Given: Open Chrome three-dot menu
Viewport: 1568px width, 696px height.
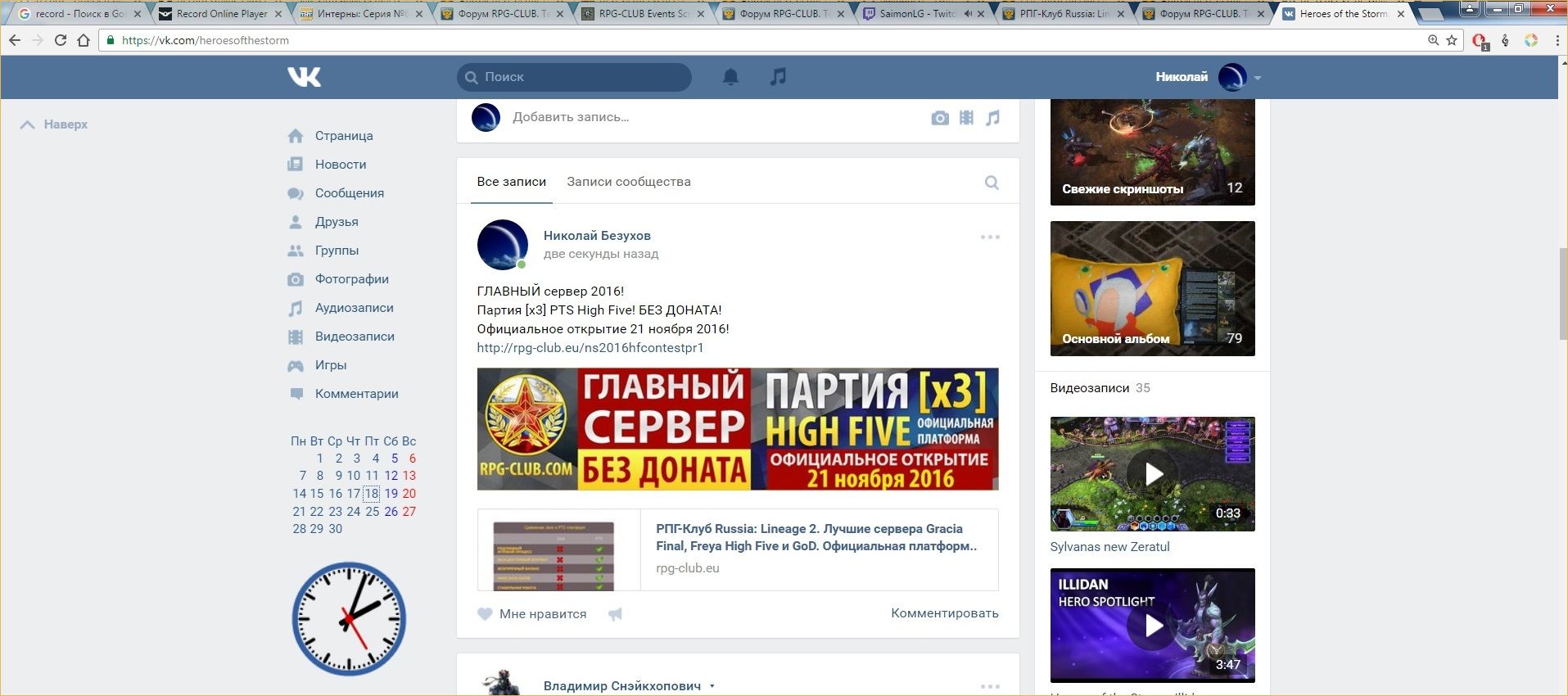Looking at the screenshot, I should pyautogui.click(x=1557, y=40).
